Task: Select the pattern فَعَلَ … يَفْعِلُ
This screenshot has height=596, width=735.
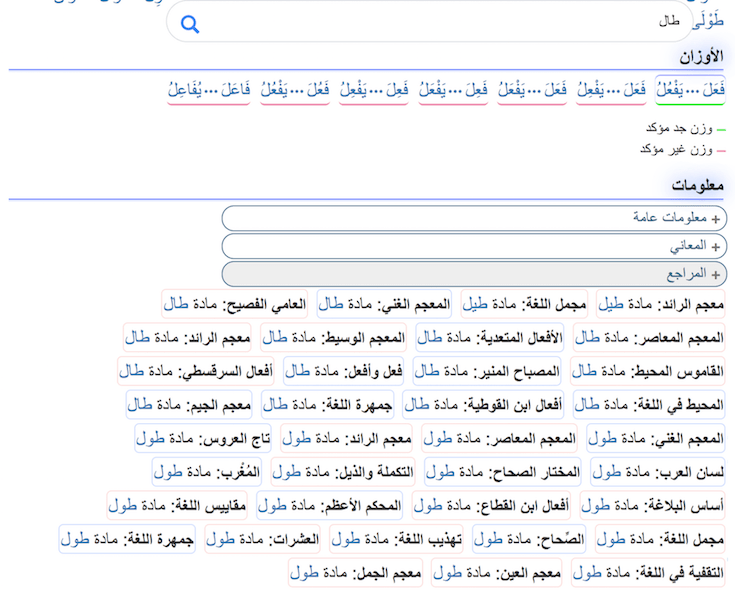Action: [x=611, y=89]
